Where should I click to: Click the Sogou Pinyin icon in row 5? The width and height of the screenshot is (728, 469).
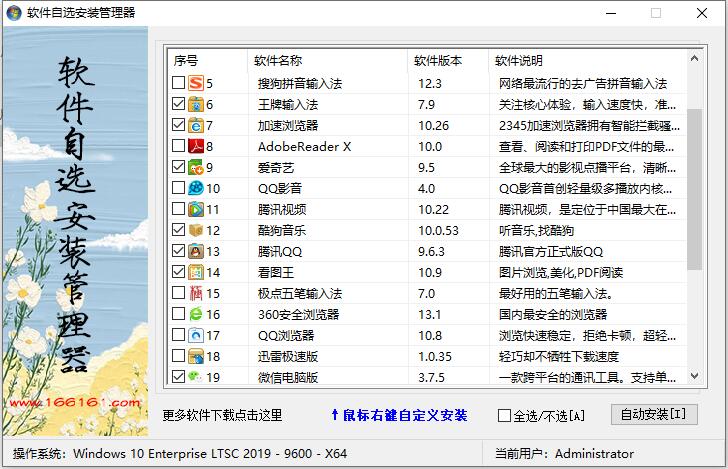tap(196, 83)
